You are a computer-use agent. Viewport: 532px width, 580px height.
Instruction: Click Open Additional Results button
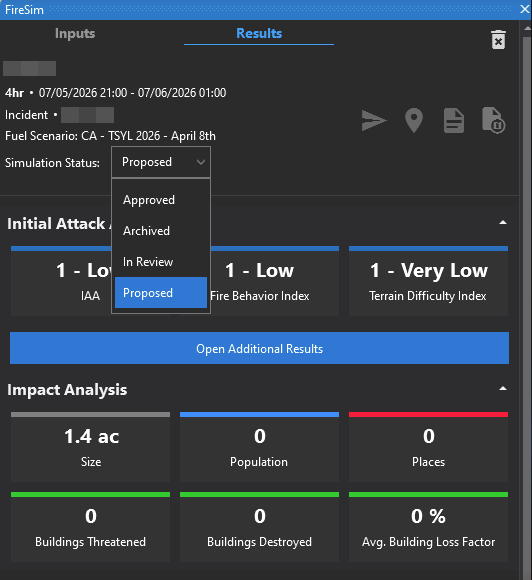259,348
